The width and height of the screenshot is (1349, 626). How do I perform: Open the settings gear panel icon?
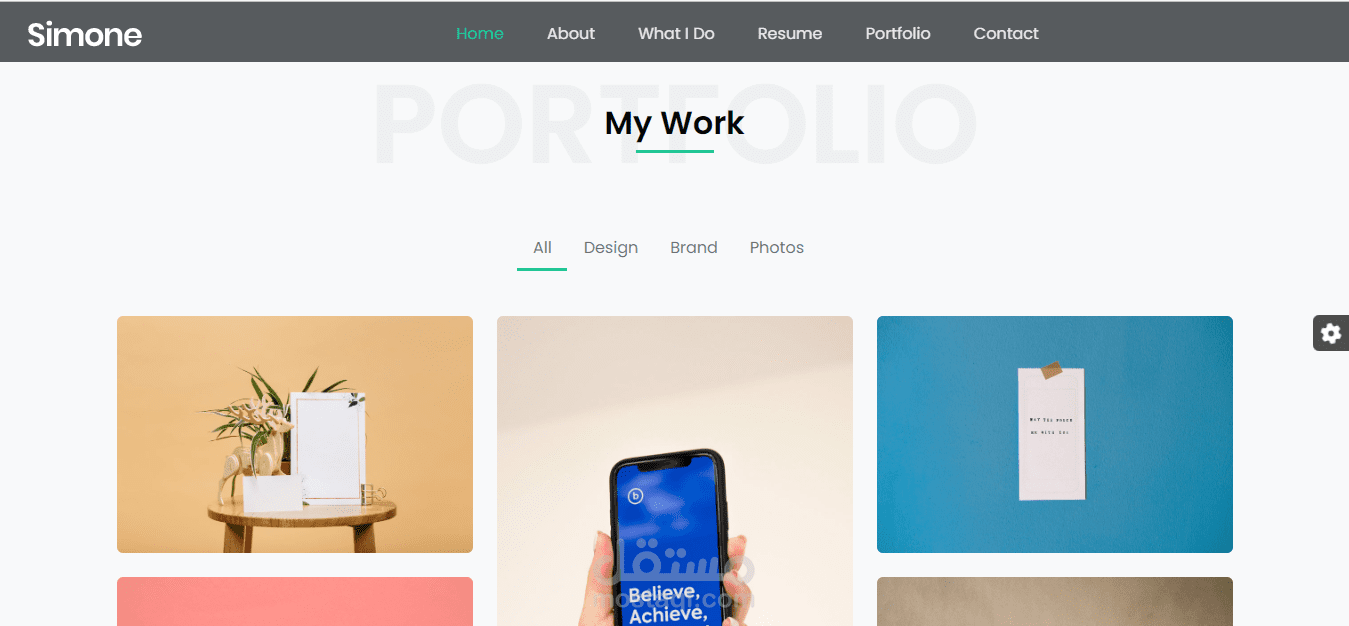click(x=1330, y=333)
